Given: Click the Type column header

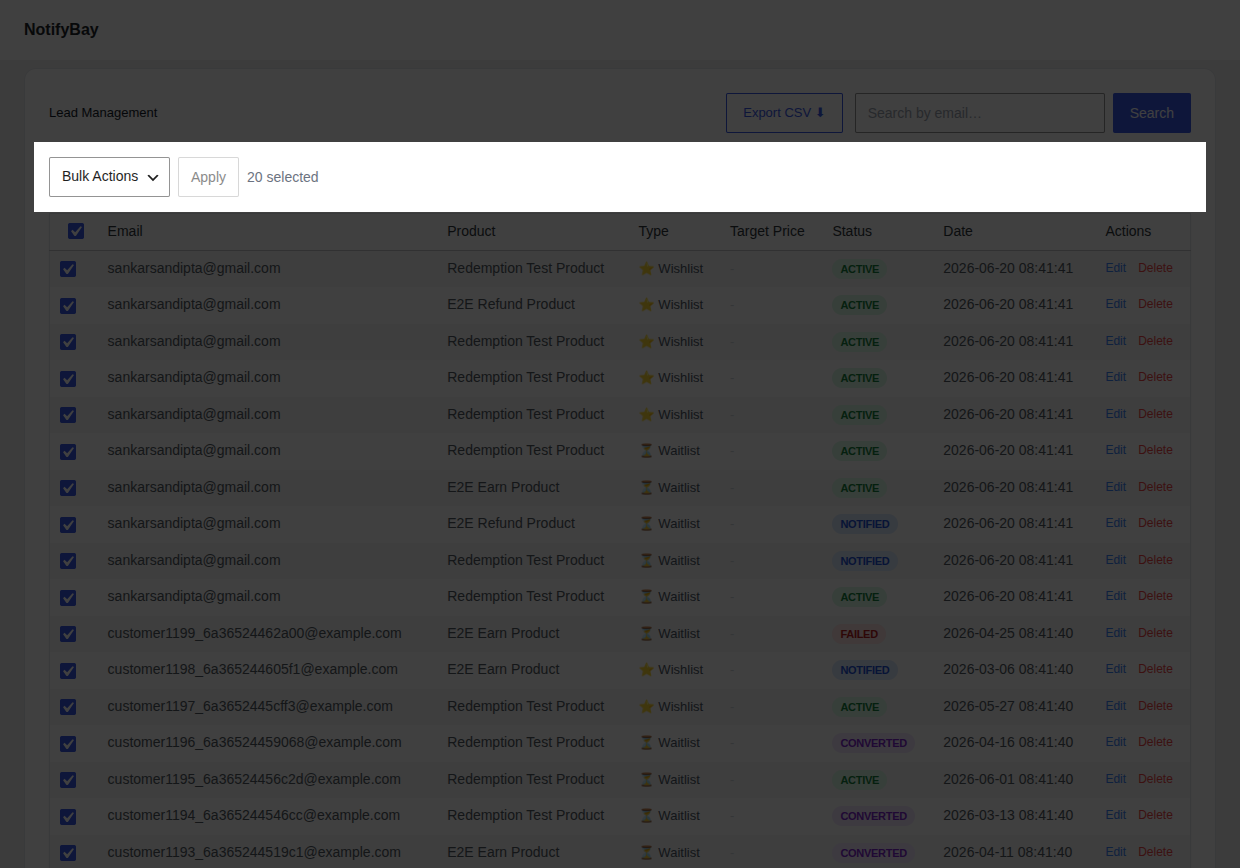Looking at the screenshot, I should pos(653,231).
